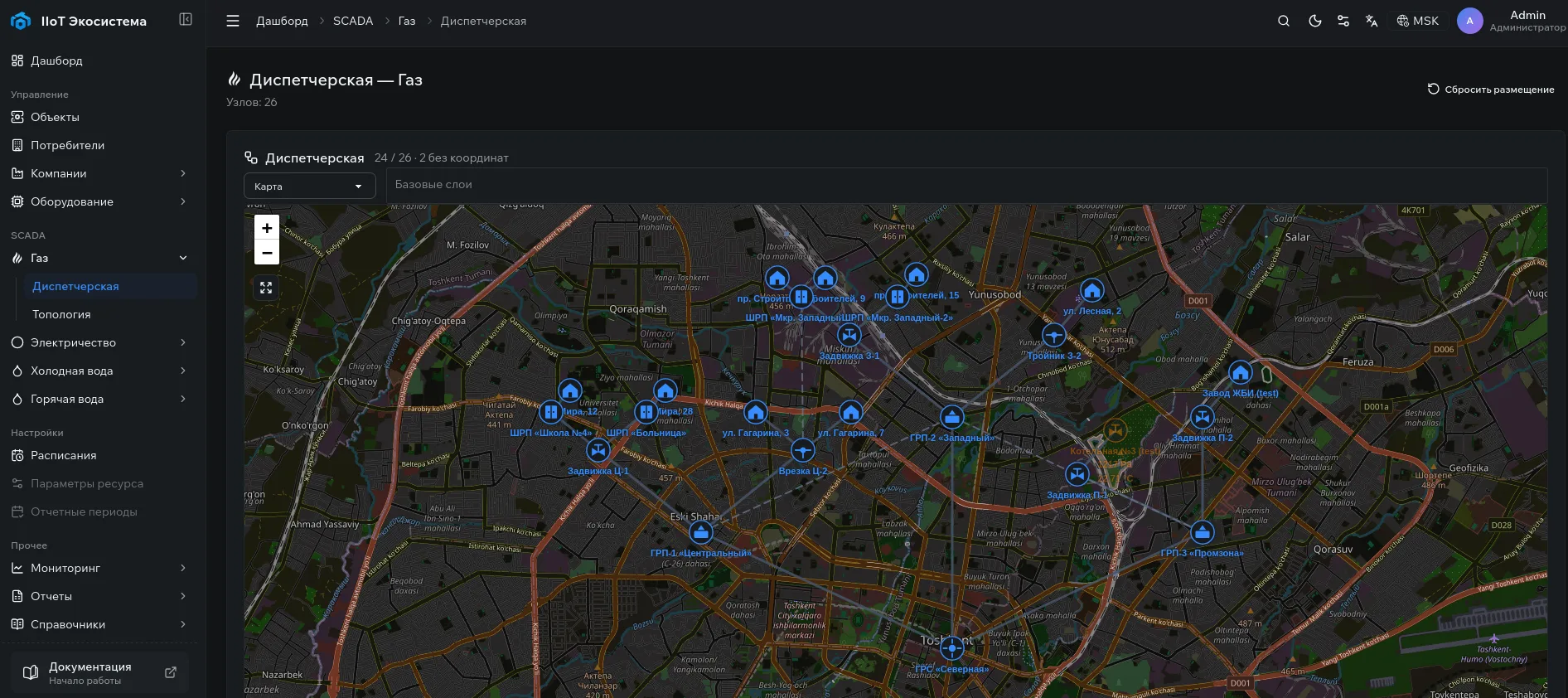
Task: Expand Мониторинг submenu
Action: pos(99,568)
